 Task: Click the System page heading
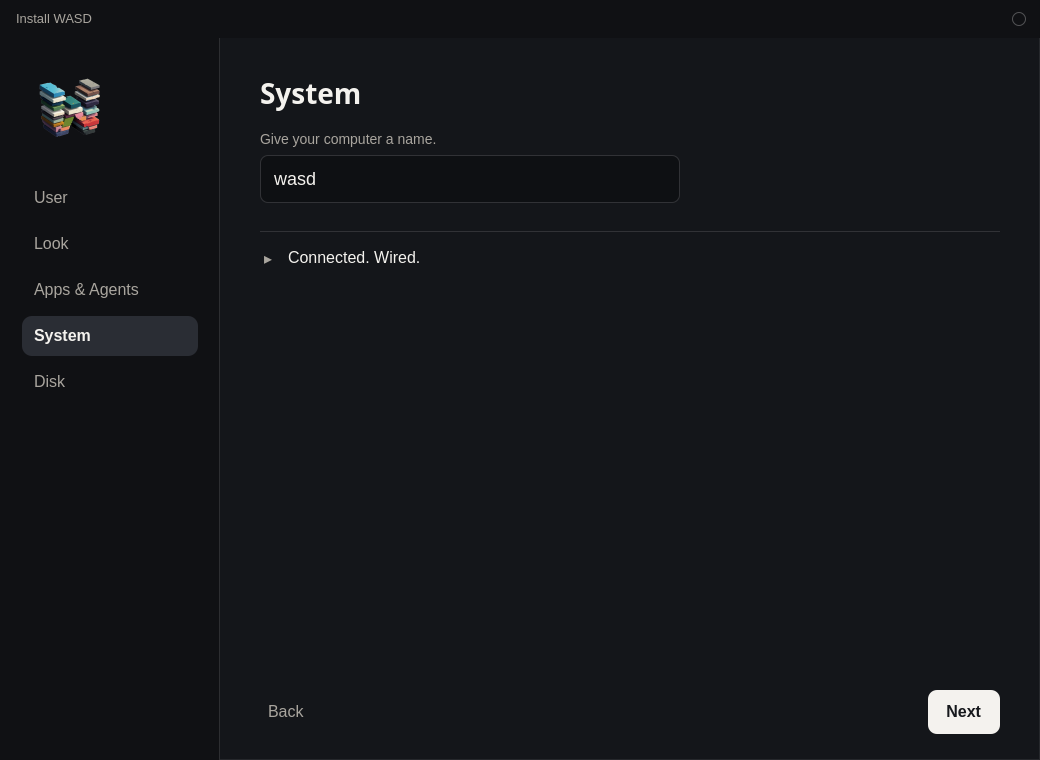310,94
